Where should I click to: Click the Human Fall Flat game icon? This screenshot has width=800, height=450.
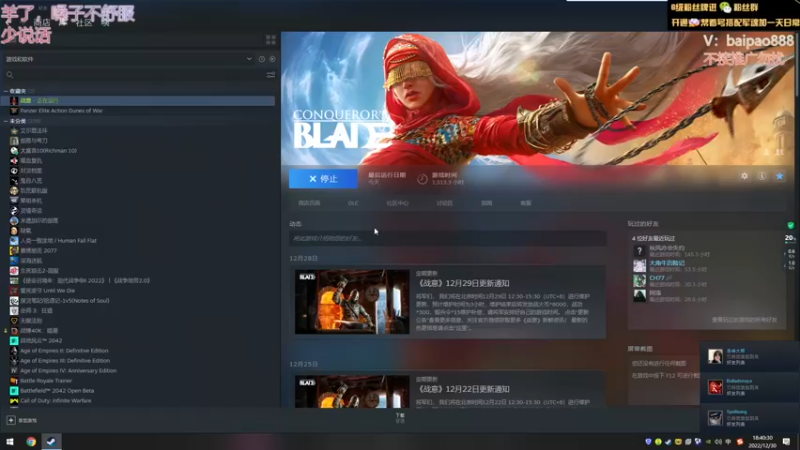(14, 240)
